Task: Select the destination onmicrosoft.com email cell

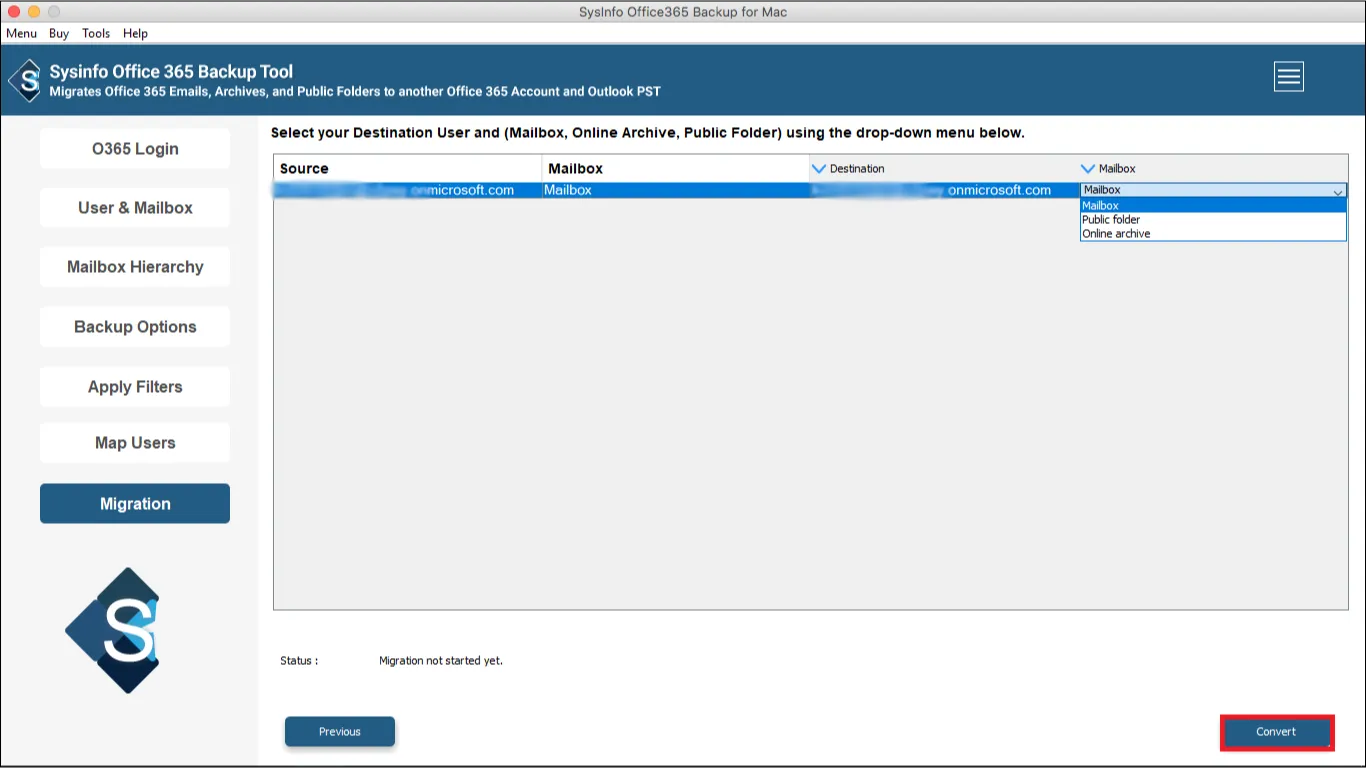Action: tap(944, 190)
